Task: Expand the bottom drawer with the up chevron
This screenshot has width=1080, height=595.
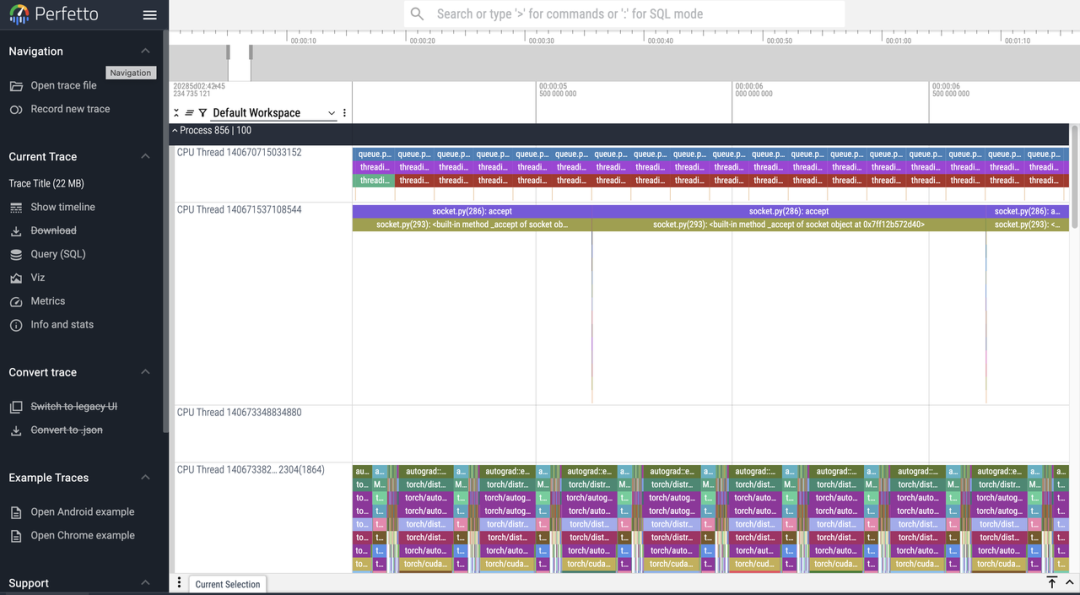Action: click(1069, 583)
